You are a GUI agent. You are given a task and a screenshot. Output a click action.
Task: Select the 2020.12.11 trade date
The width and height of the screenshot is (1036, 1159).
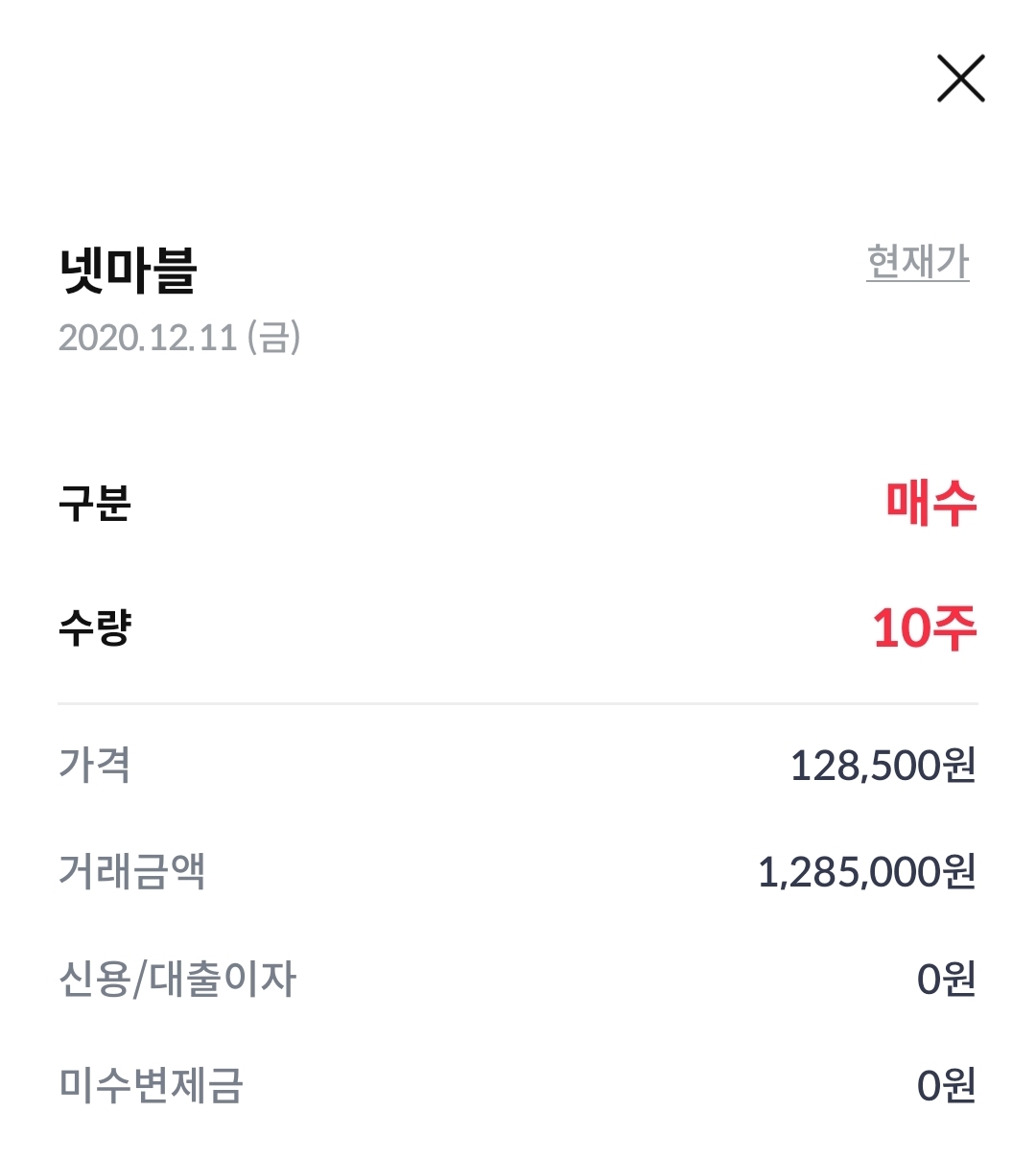pyautogui.click(x=148, y=338)
